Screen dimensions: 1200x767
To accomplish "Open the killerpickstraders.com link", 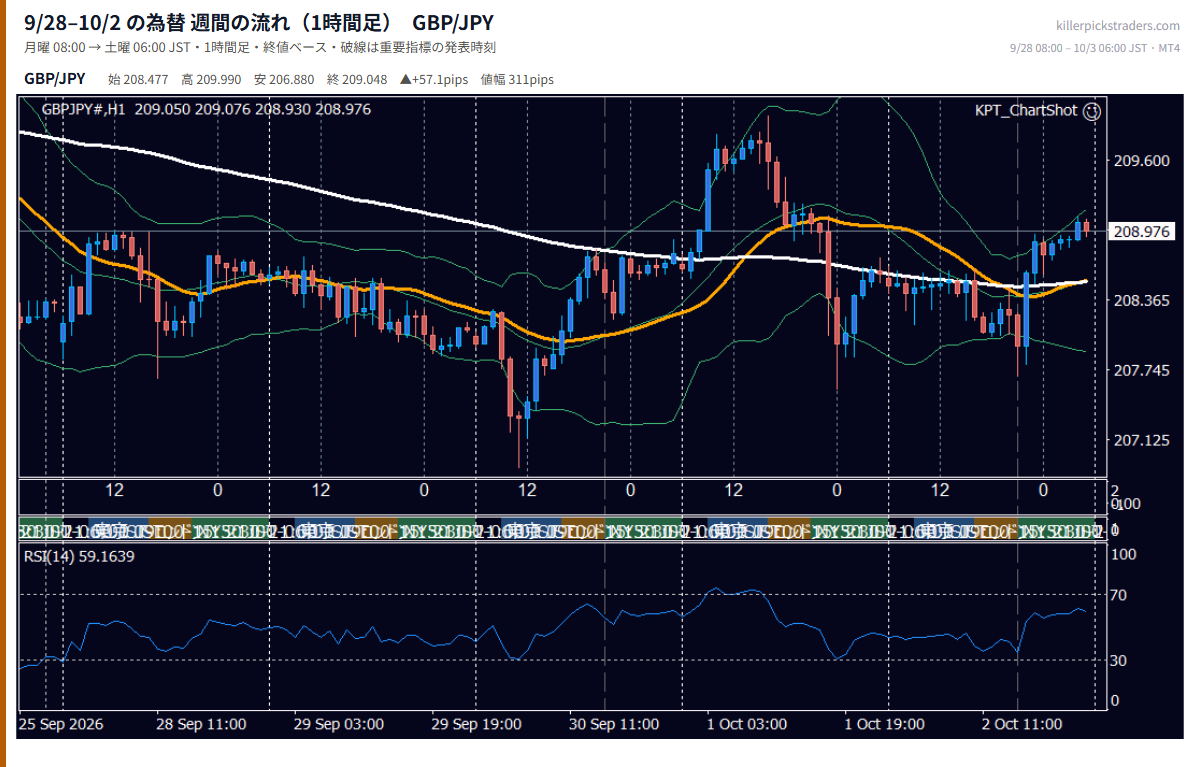I will coord(1118,25).
